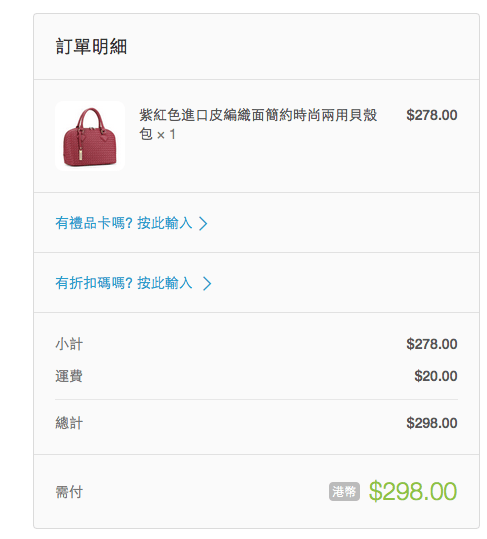Viewport: 487px width, 539px height.
Task: Click the 訂單明細 order details heading
Action: [91, 46]
